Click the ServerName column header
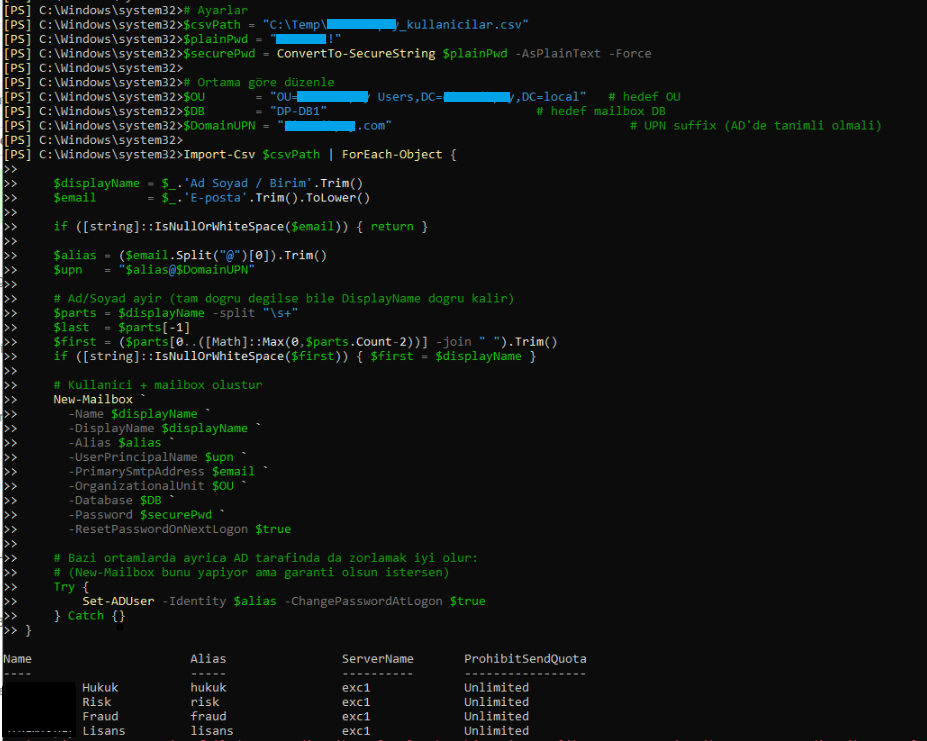This screenshot has width=927, height=741. click(x=377, y=659)
